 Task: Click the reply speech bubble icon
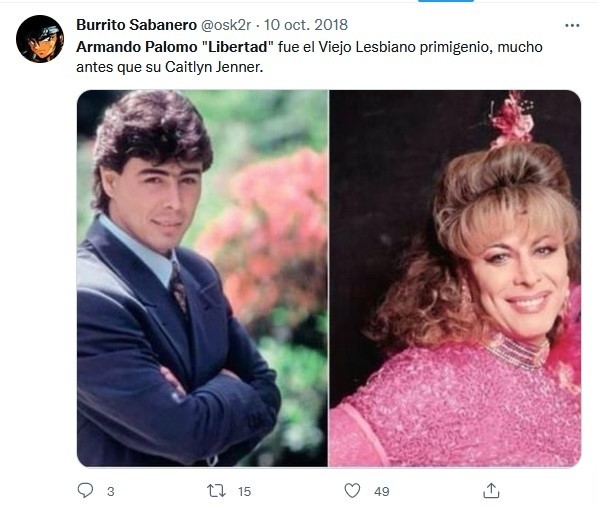point(85,491)
